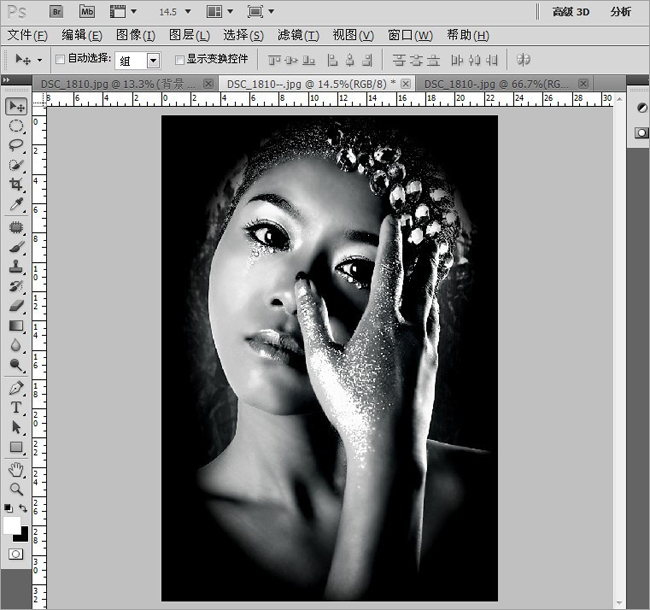The width and height of the screenshot is (650, 610).
Task: Open the 组 auto-select dropdown
Action: coord(154,61)
